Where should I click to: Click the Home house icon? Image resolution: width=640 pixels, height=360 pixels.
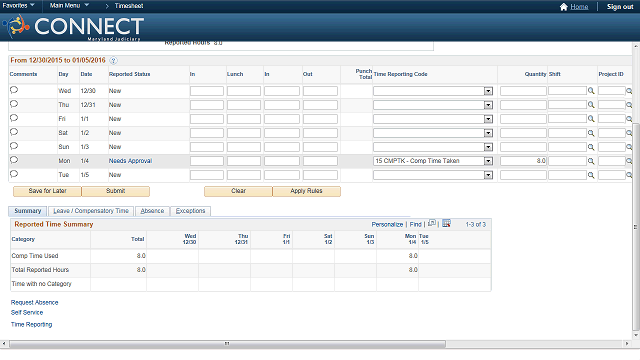click(564, 7)
